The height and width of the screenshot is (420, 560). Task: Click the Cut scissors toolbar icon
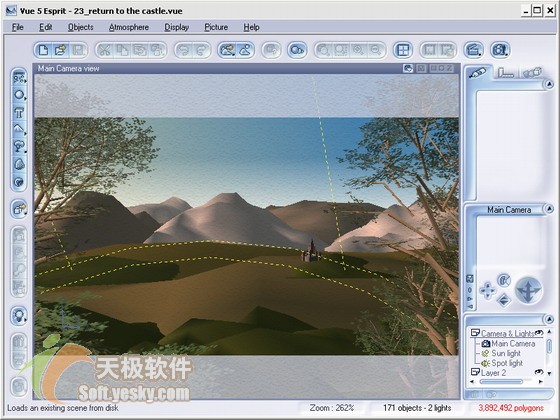(x=105, y=50)
